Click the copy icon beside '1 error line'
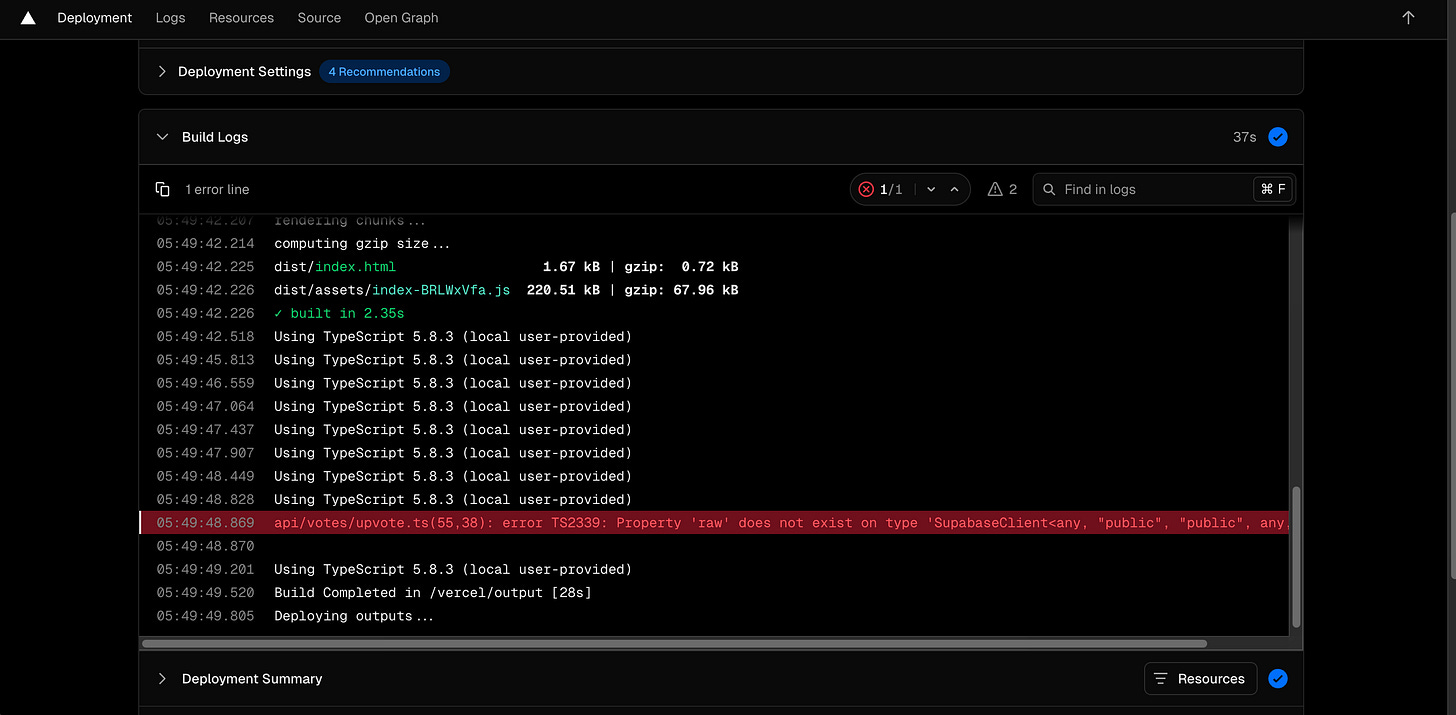1456x715 pixels. point(163,188)
